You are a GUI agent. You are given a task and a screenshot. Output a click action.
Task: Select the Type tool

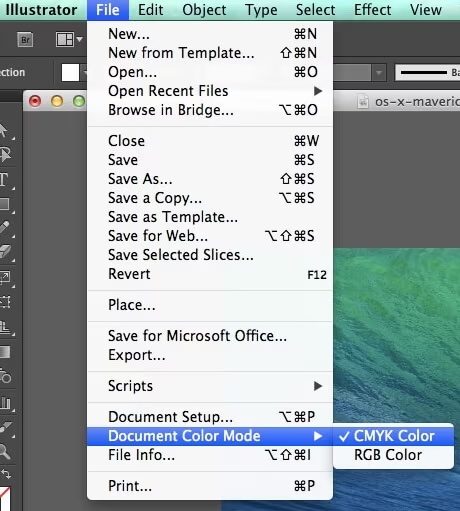point(4,179)
